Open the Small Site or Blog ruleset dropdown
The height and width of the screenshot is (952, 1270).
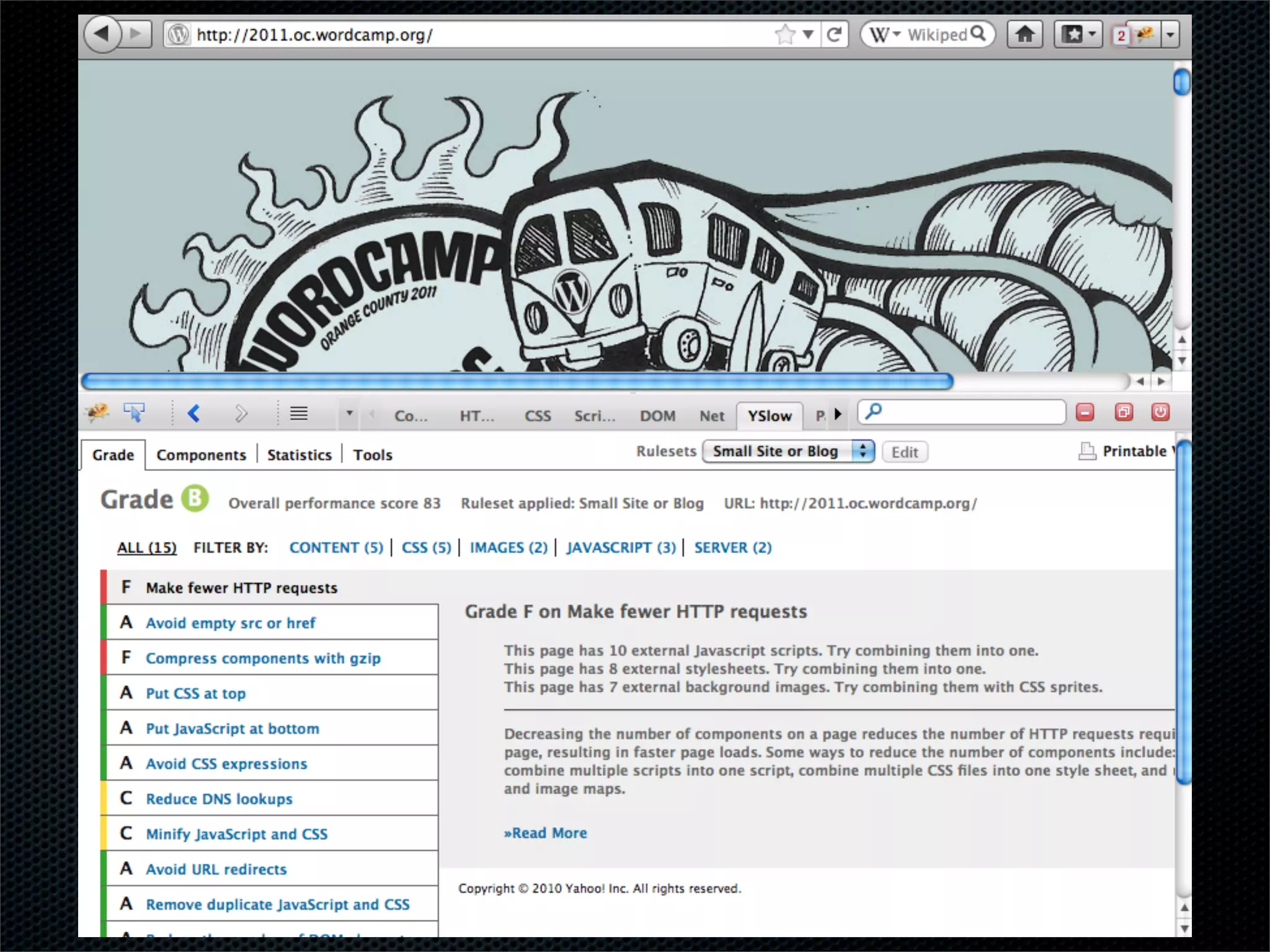pos(788,451)
